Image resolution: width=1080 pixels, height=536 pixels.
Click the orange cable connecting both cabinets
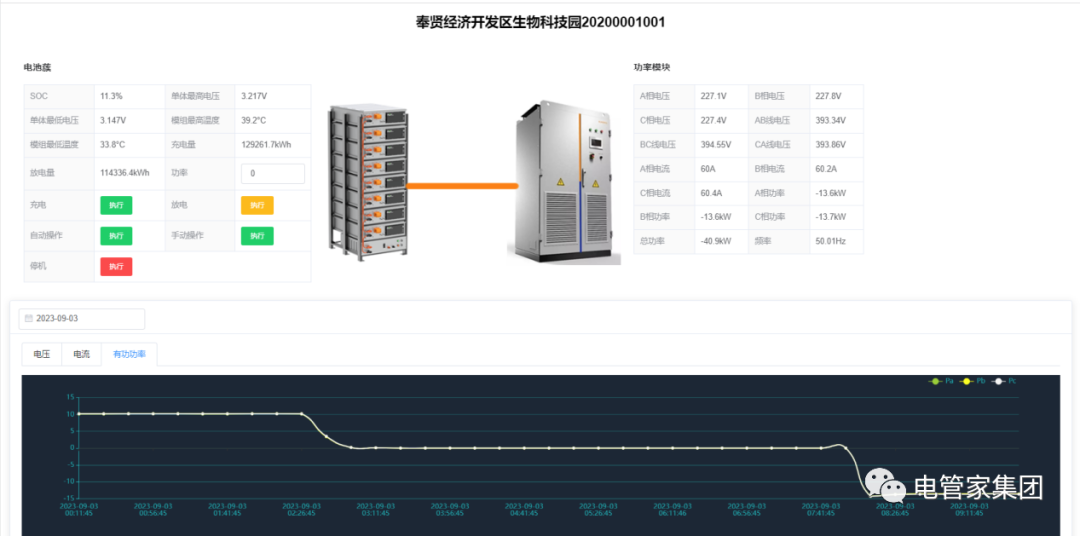point(460,186)
